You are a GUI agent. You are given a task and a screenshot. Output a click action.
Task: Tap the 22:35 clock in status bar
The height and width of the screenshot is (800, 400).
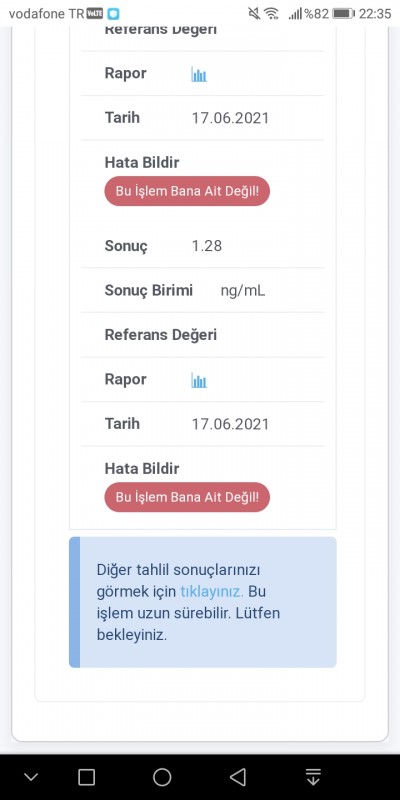click(375, 14)
